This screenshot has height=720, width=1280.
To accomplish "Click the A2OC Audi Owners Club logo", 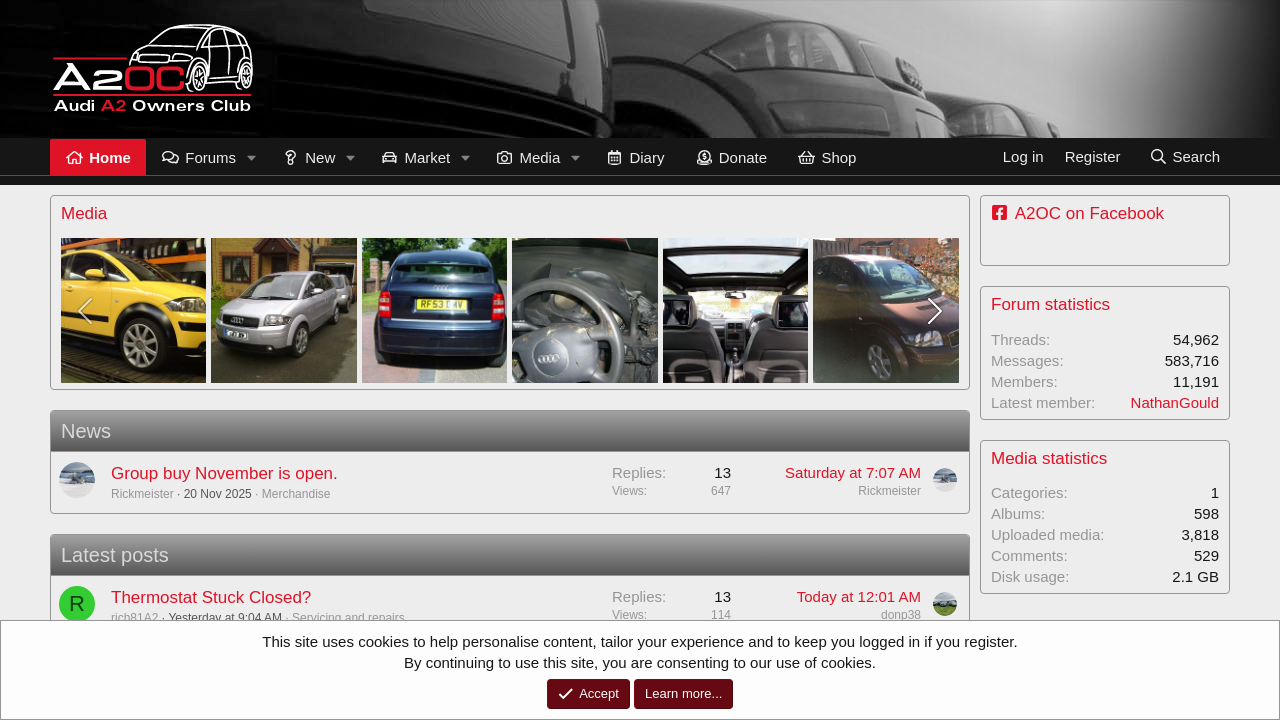I will [x=153, y=68].
